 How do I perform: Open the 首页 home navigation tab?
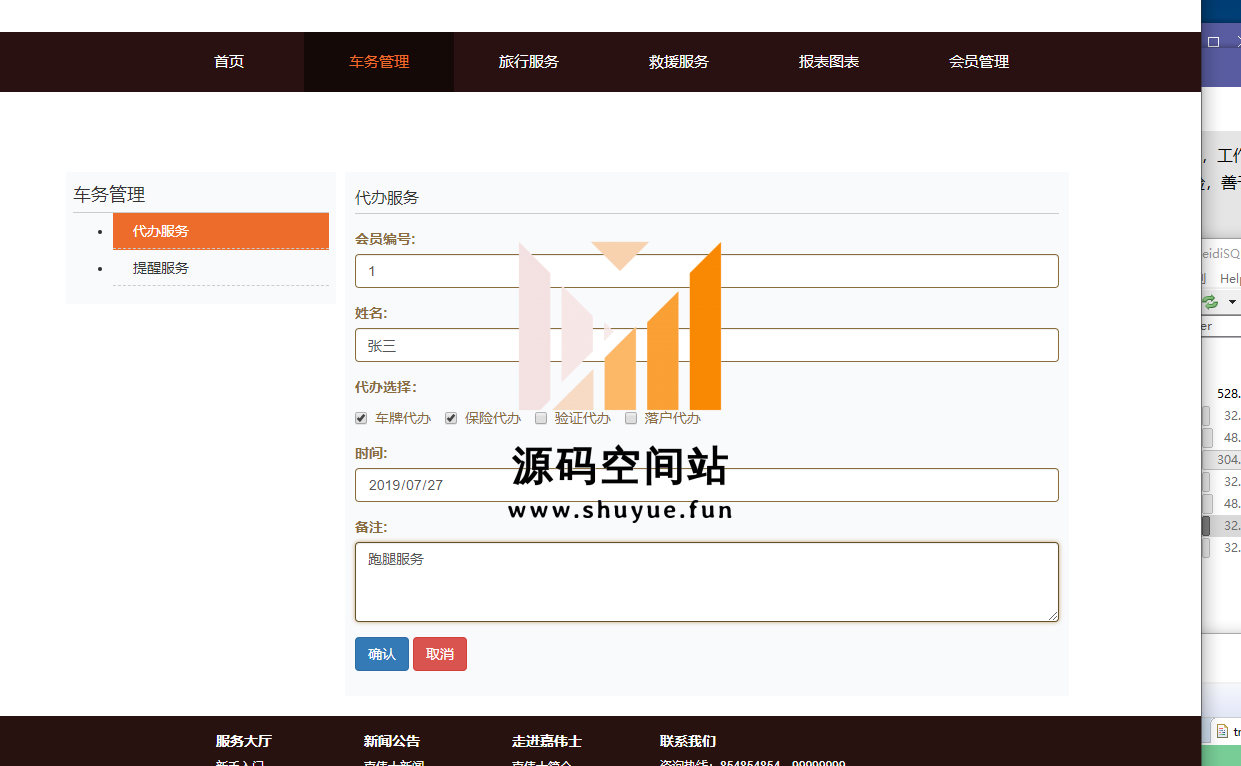(x=229, y=62)
